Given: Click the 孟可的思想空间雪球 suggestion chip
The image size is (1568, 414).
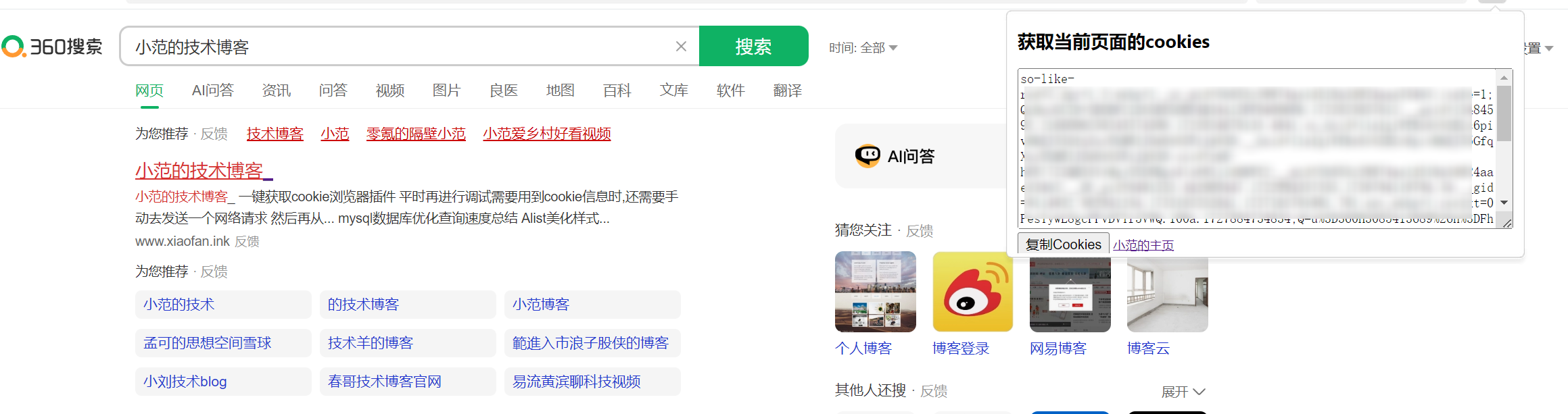Looking at the screenshot, I should pyautogui.click(x=223, y=343).
